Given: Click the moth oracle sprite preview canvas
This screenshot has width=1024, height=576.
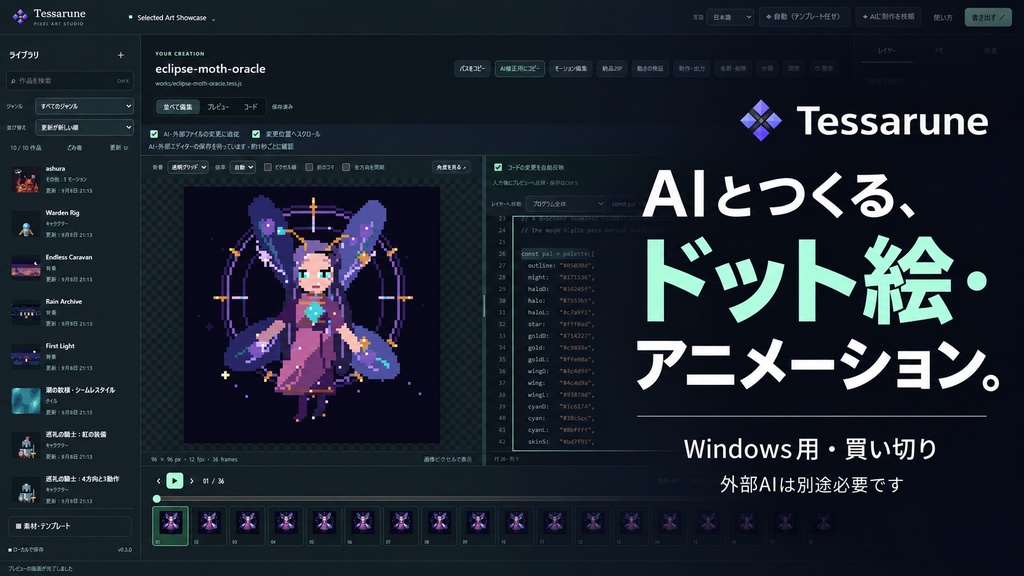Looking at the screenshot, I should pos(312,315).
